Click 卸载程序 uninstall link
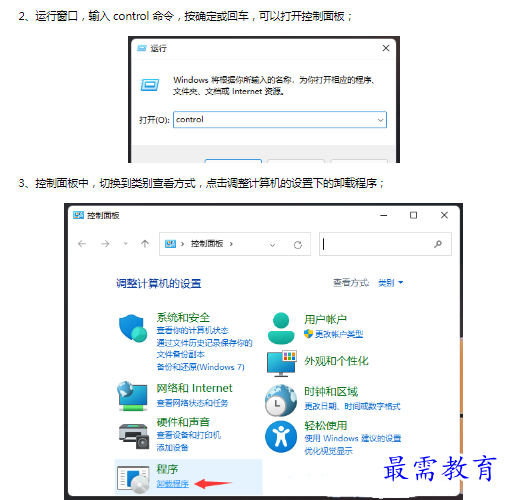The image size is (505, 500). pos(172,484)
